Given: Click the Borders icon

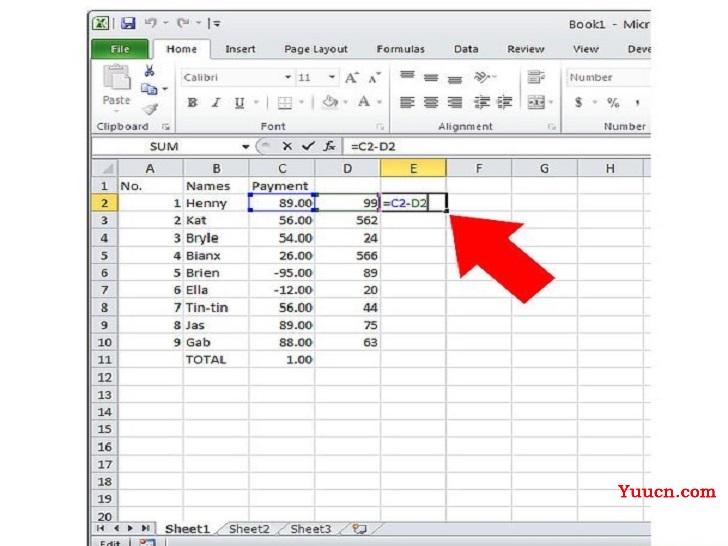Looking at the screenshot, I should 285,103.
